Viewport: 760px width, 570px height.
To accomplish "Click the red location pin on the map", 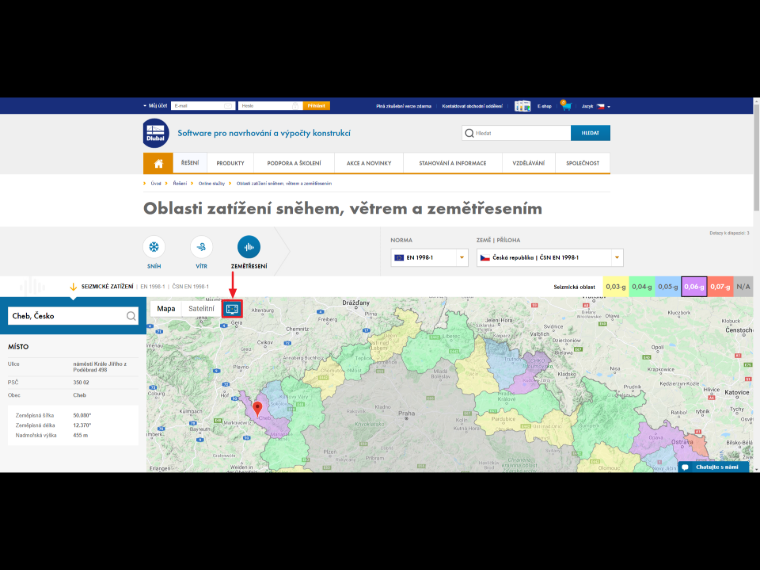I will (x=258, y=409).
